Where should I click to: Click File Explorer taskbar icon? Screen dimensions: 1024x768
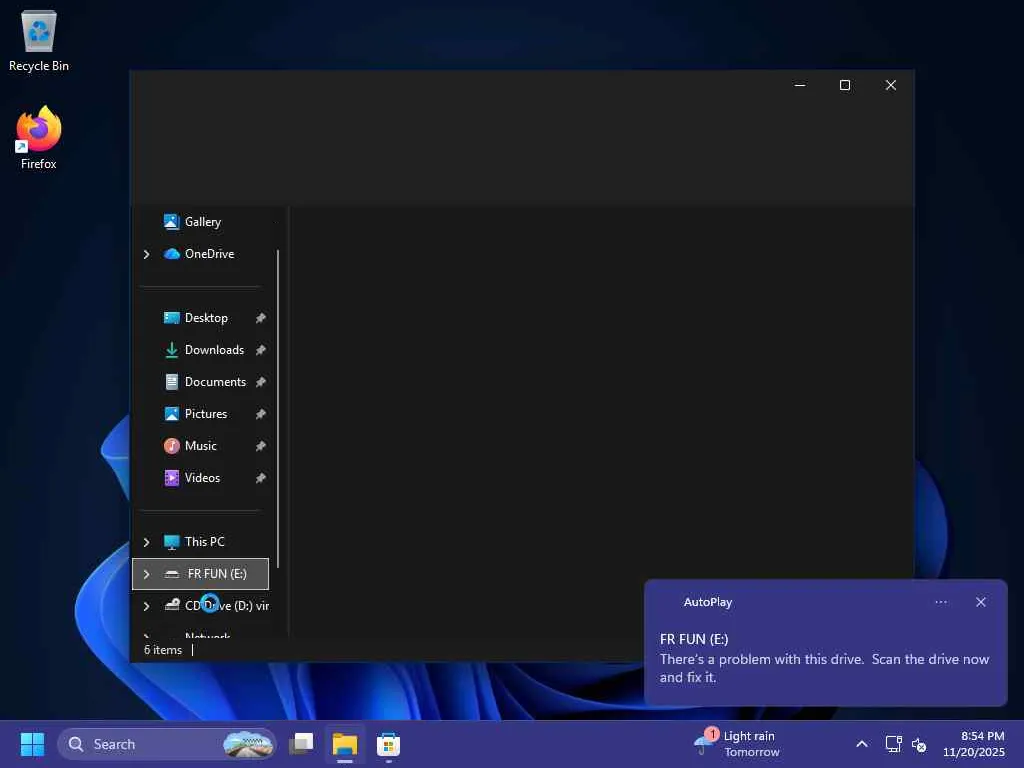[345, 744]
